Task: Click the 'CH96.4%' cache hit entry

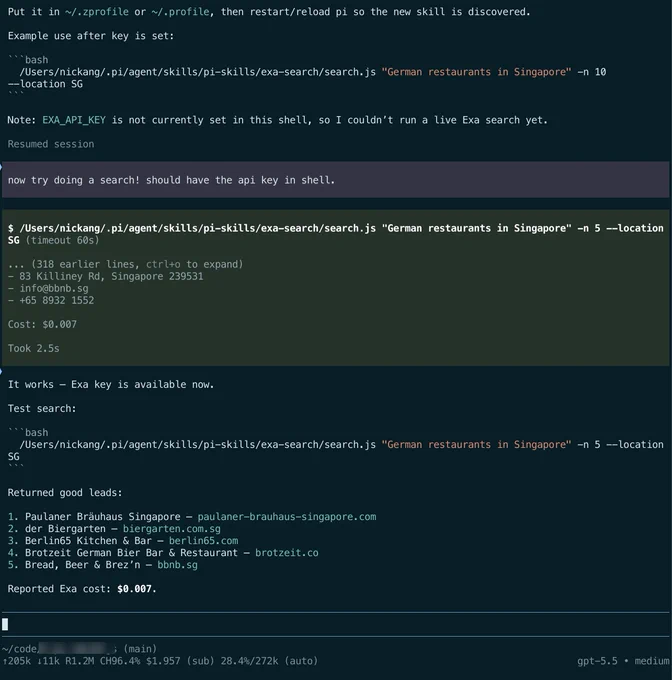Action: [x=120, y=661]
